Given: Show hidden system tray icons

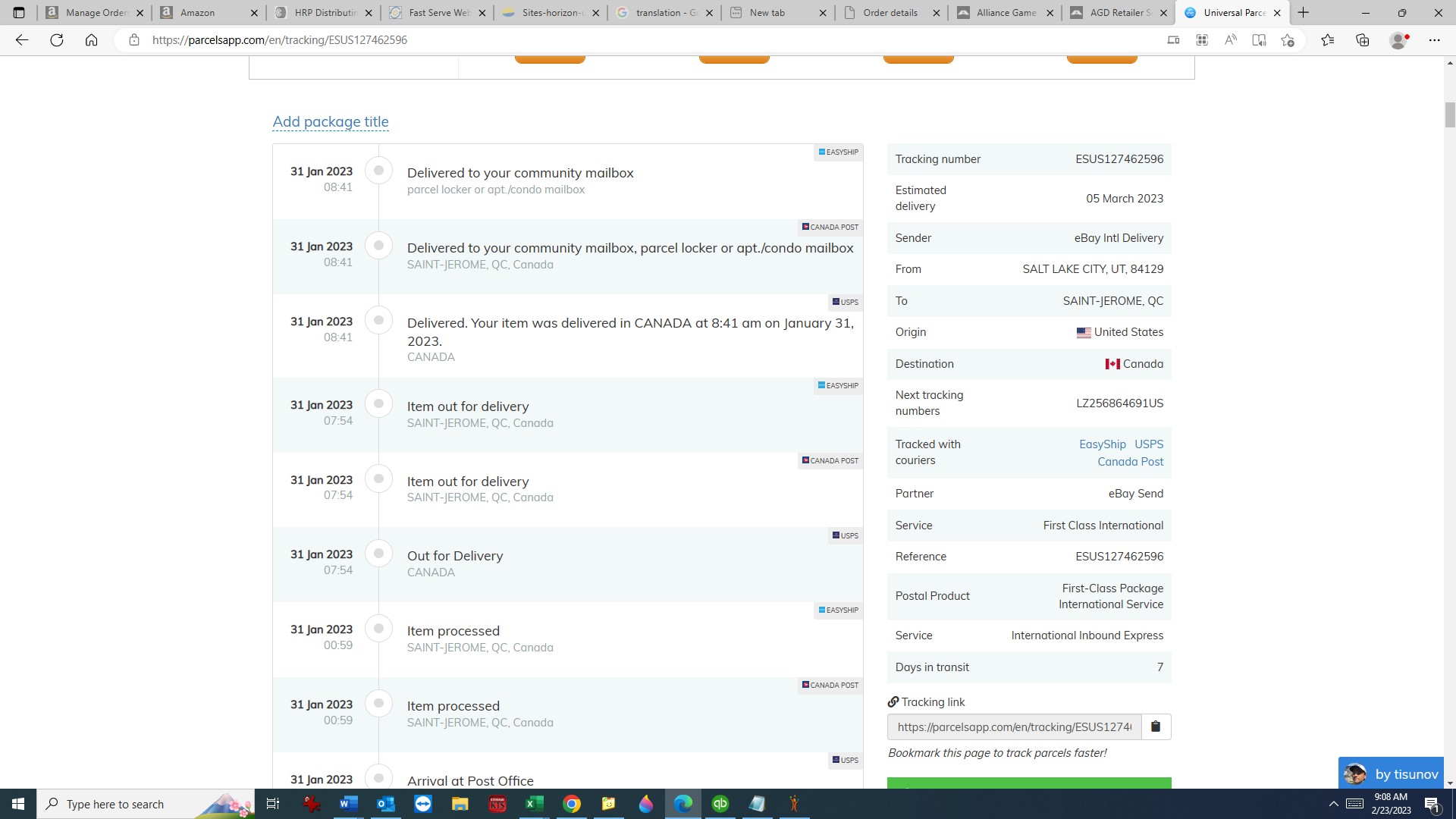Looking at the screenshot, I should 1333,804.
